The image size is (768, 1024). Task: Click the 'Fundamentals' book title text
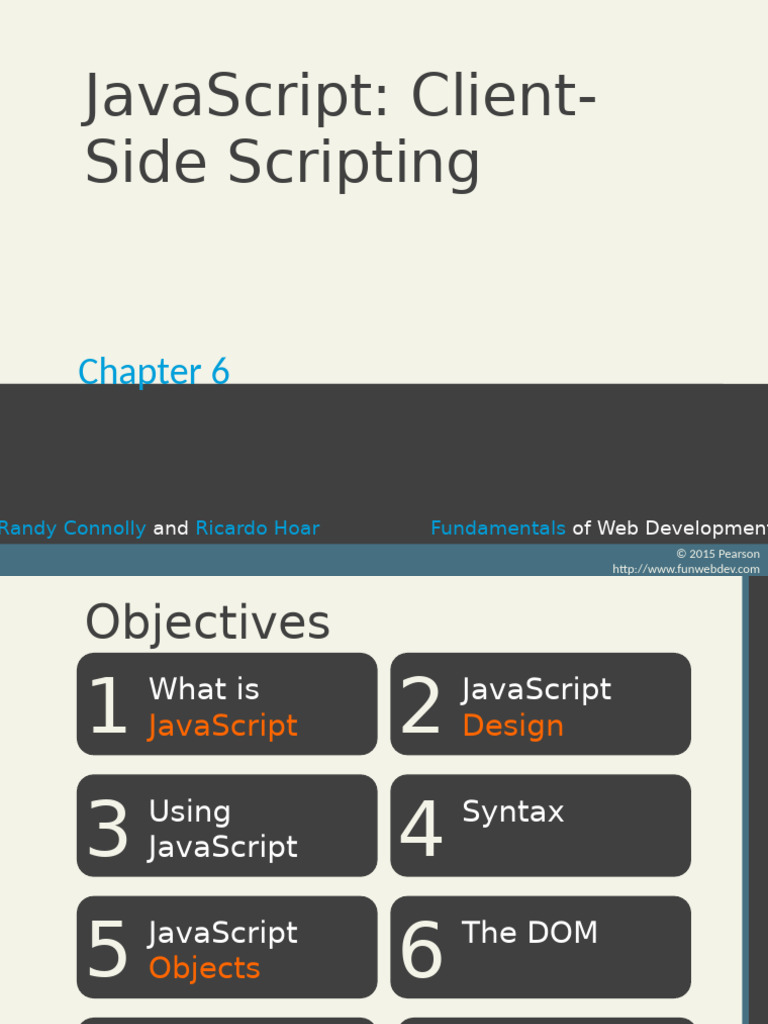498,528
